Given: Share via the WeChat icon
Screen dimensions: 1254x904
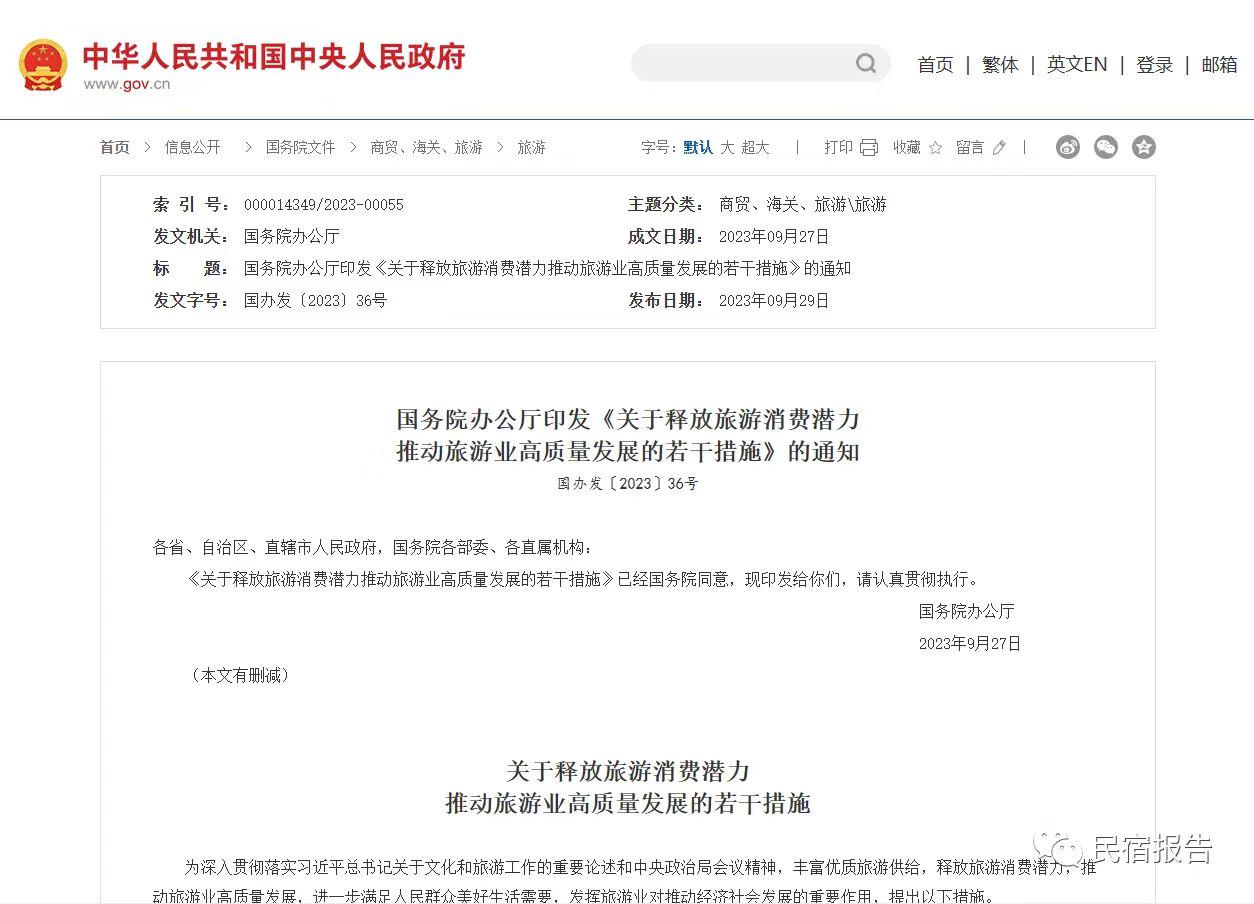Looking at the screenshot, I should tap(1106, 147).
